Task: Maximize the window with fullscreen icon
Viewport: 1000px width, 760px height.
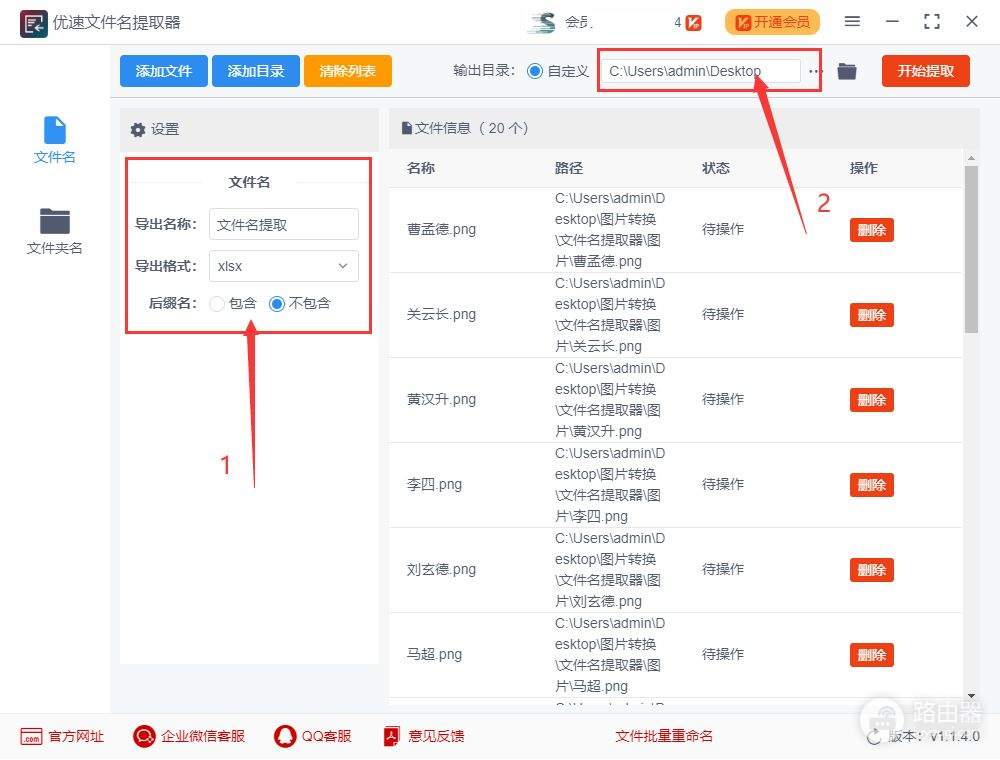Action: [932, 22]
